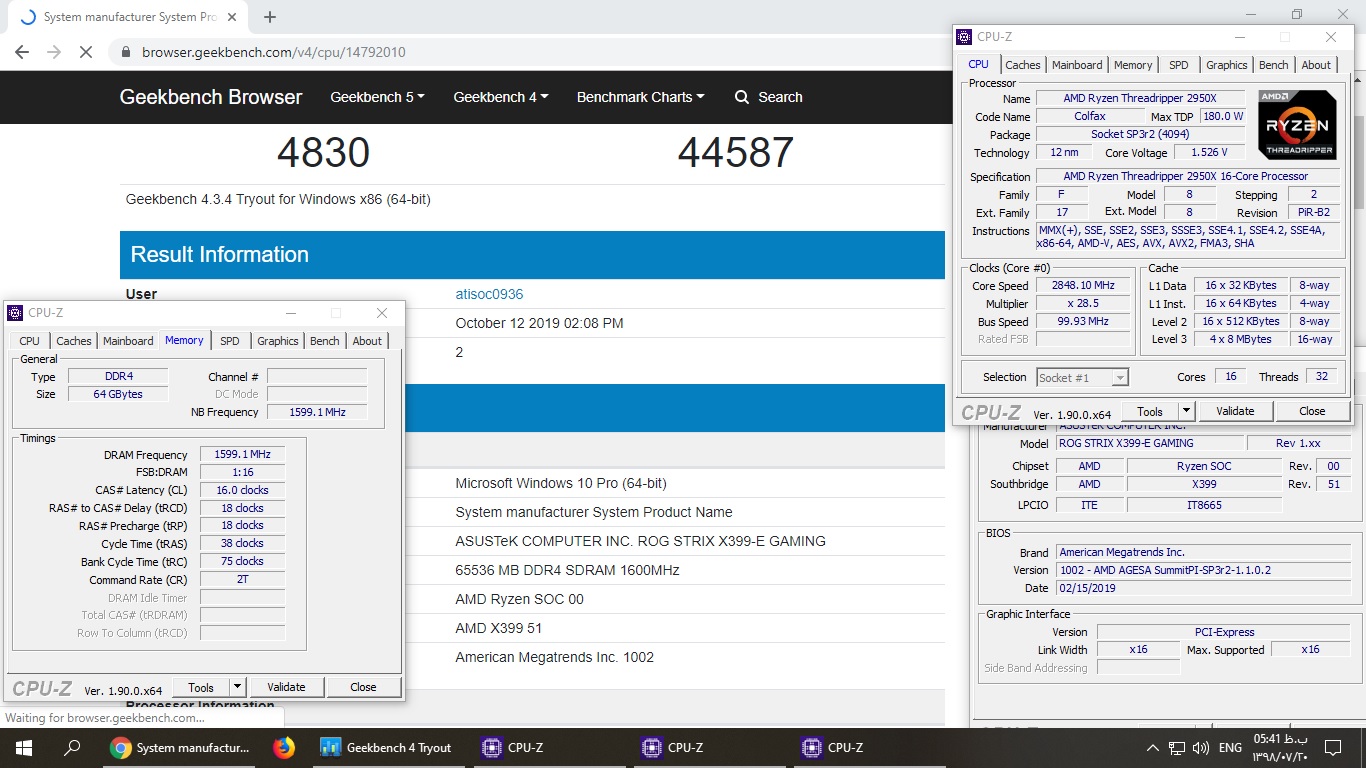This screenshot has height=768, width=1366.
Task: Open About tab in CPU window
Action: [x=1316, y=65]
